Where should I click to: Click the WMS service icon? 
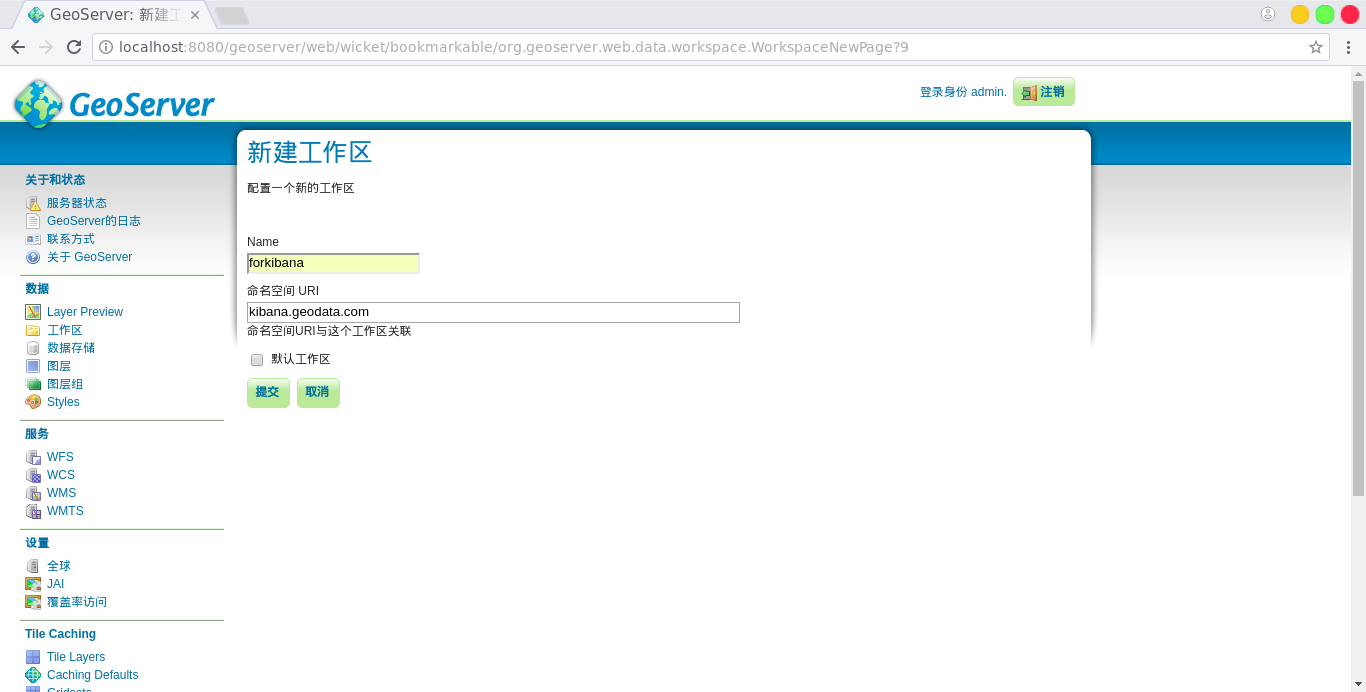point(33,493)
